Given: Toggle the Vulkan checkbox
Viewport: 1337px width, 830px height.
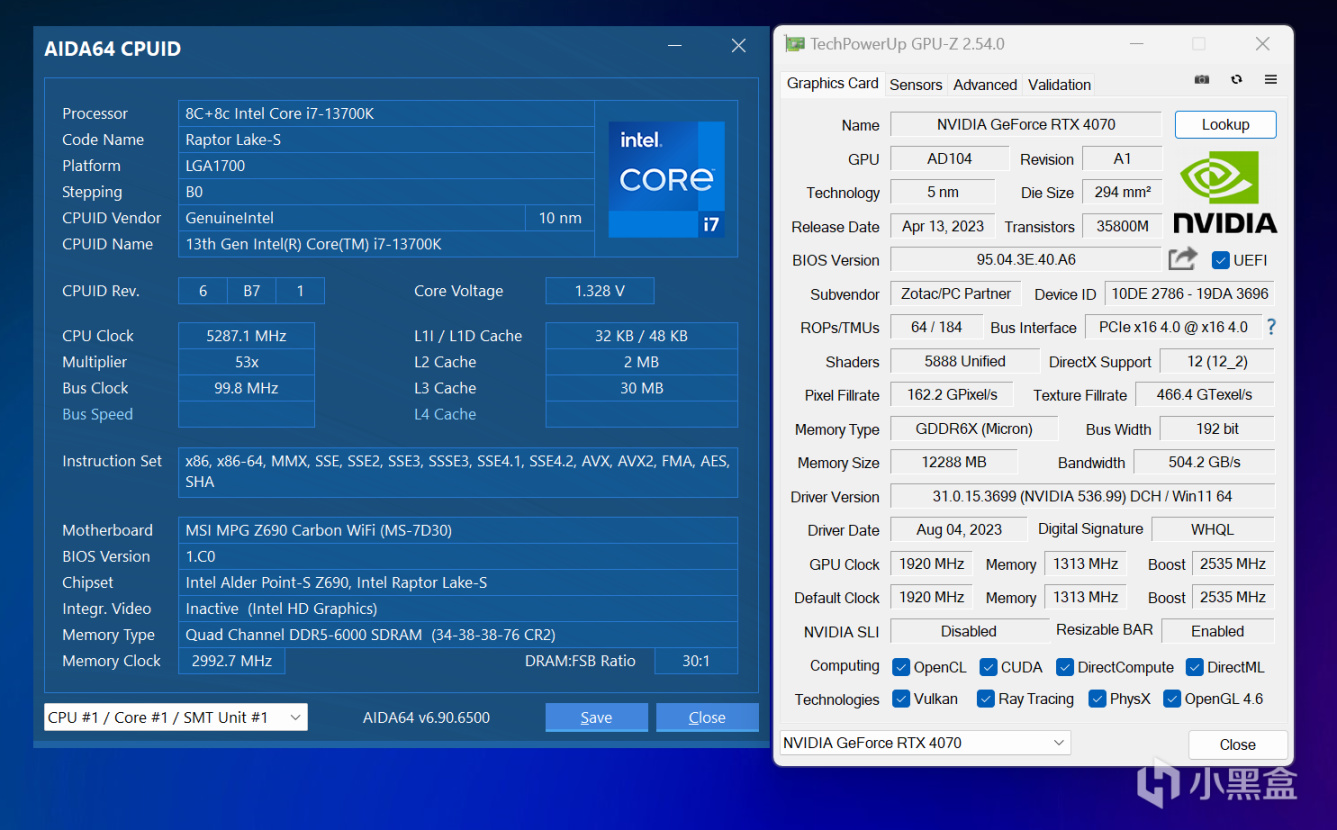Looking at the screenshot, I should (901, 699).
